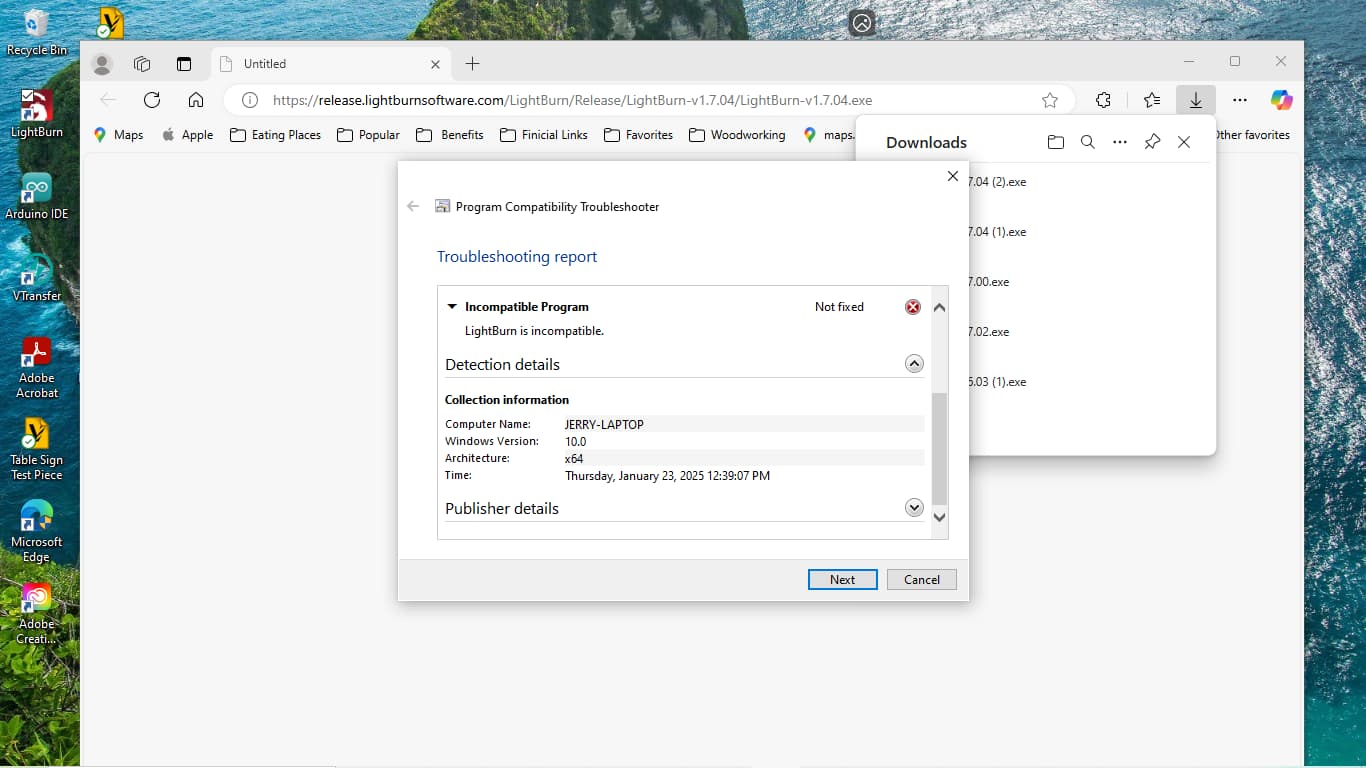Open Finicial Links bookmarks folder
1366x768 pixels.
544,135
